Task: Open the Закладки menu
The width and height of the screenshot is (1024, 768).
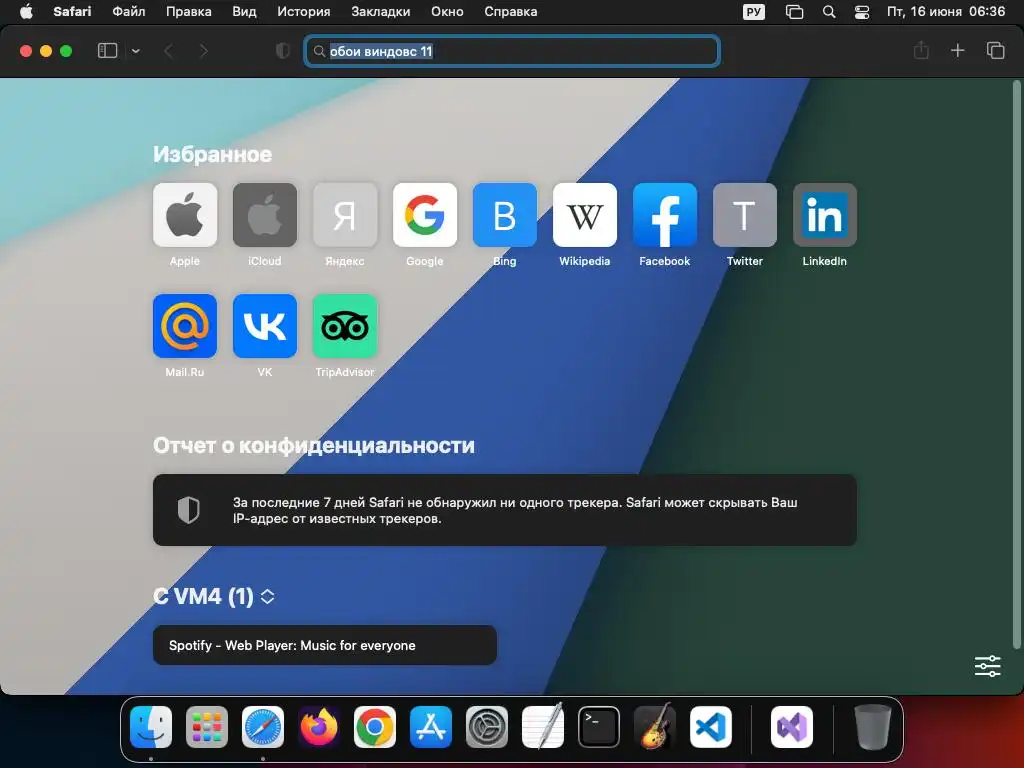Action: coord(381,12)
